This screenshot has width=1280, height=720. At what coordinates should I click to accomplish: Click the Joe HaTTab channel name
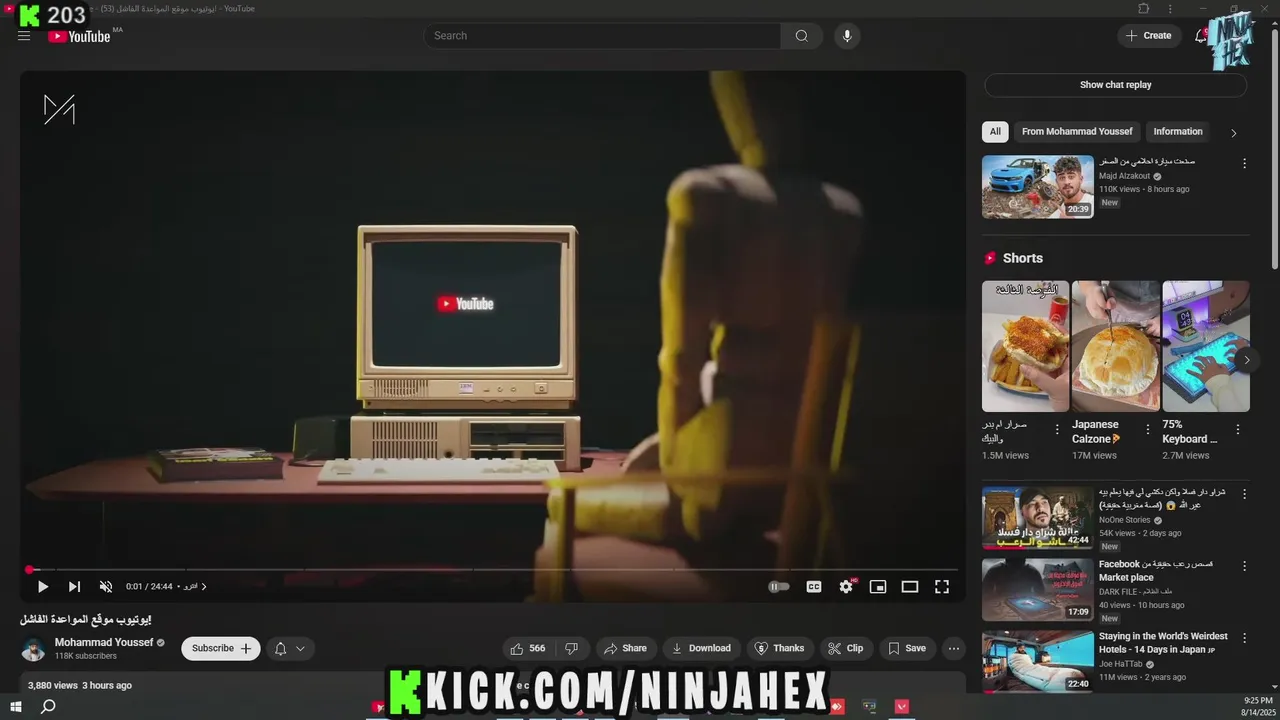pyautogui.click(x=1121, y=664)
